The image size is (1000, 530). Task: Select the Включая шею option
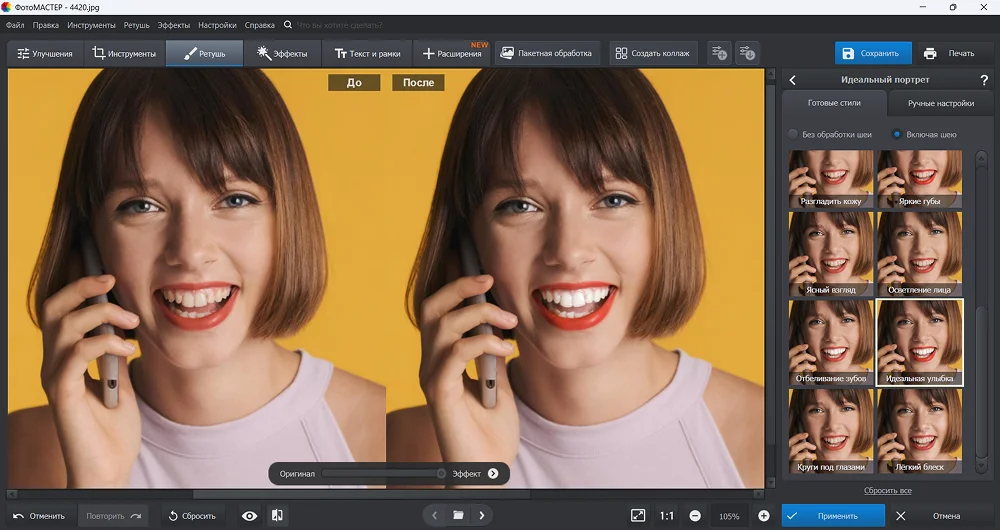point(924,135)
